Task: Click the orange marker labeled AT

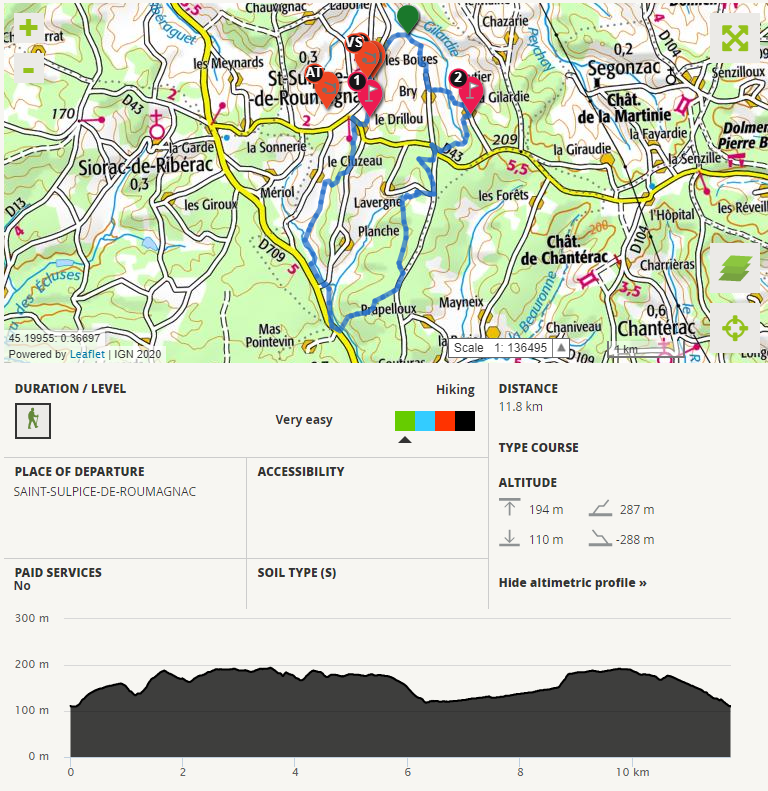Action: (326, 88)
